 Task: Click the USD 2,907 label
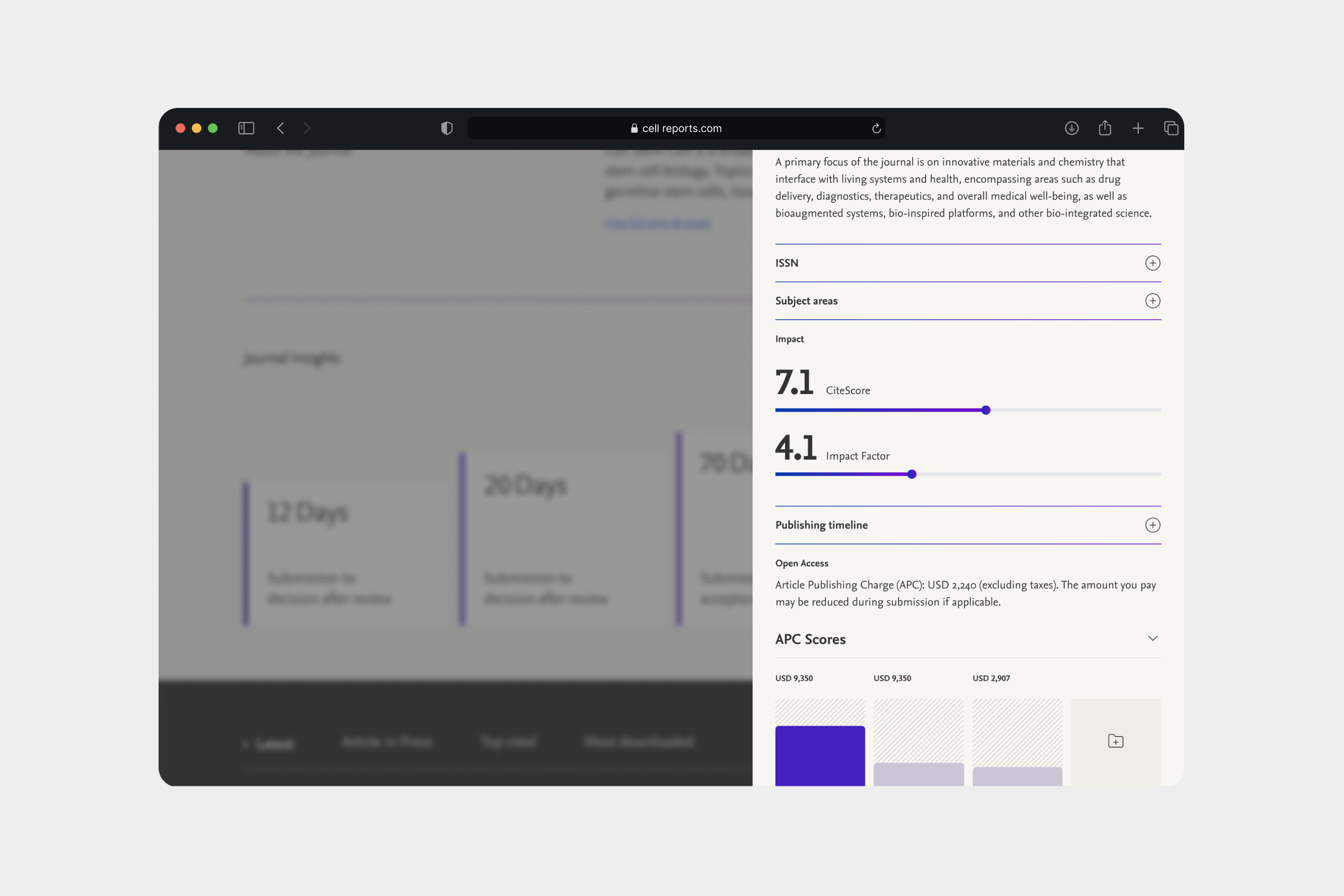[991, 678]
